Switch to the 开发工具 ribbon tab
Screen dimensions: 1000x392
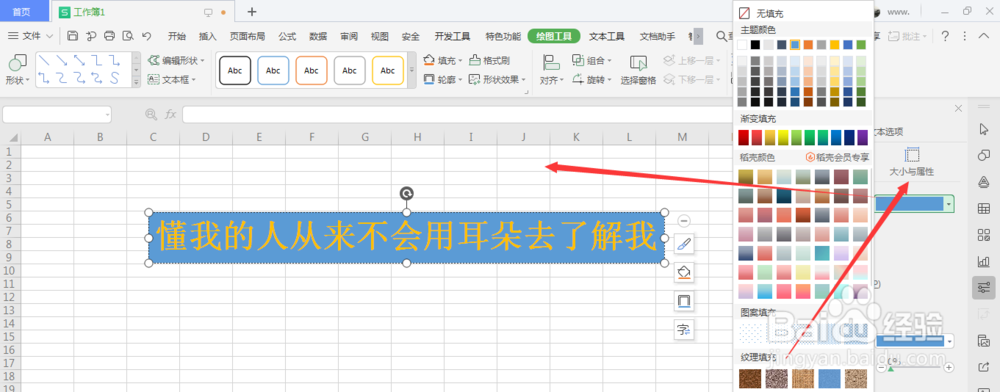(x=452, y=36)
